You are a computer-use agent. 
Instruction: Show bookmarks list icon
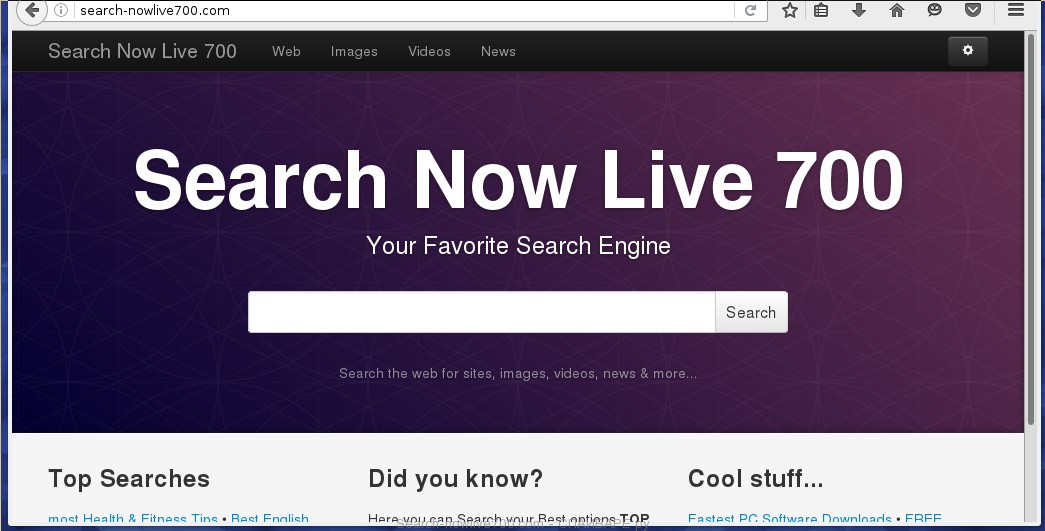(x=821, y=10)
